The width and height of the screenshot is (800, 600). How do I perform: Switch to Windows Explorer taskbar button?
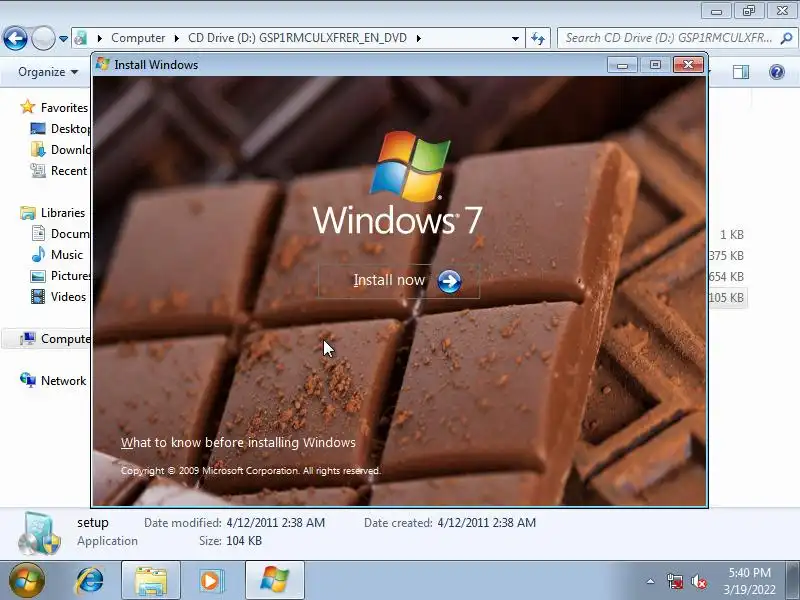tap(151, 580)
